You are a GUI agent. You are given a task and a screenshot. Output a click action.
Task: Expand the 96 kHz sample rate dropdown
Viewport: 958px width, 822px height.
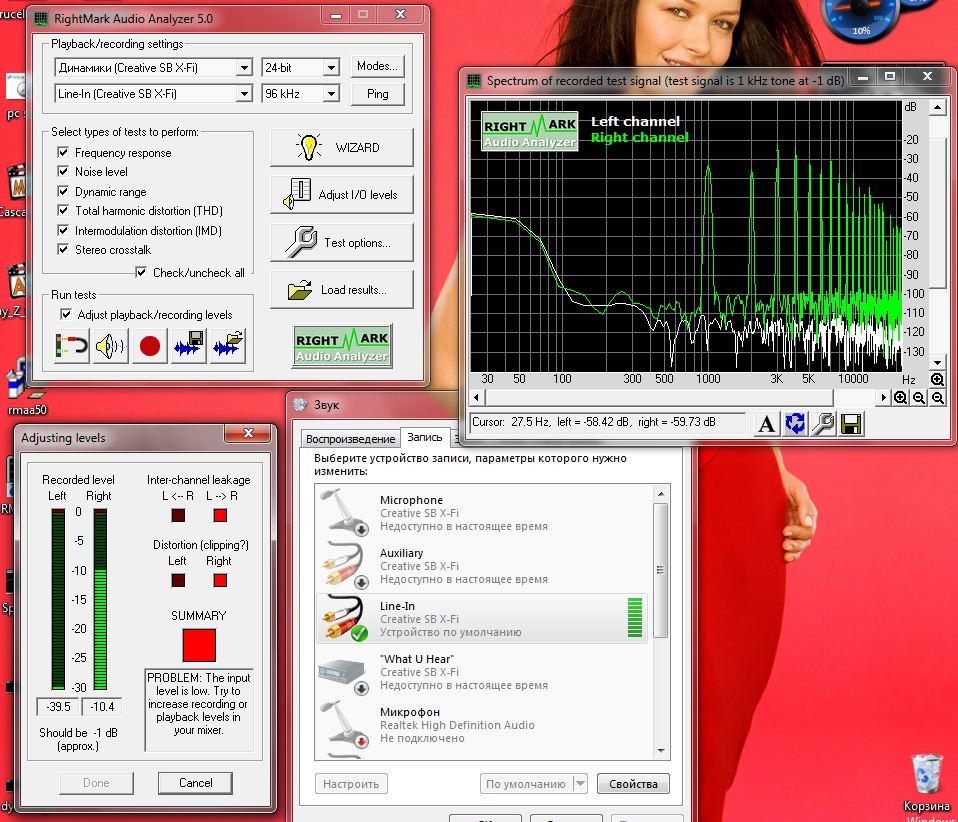tap(331, 94)
